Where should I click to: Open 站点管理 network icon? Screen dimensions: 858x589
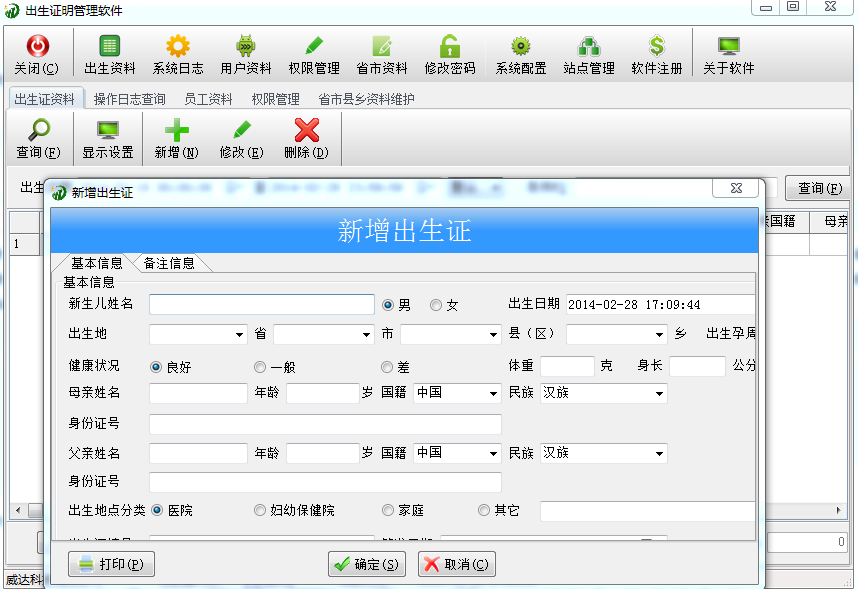click(589, 46)
